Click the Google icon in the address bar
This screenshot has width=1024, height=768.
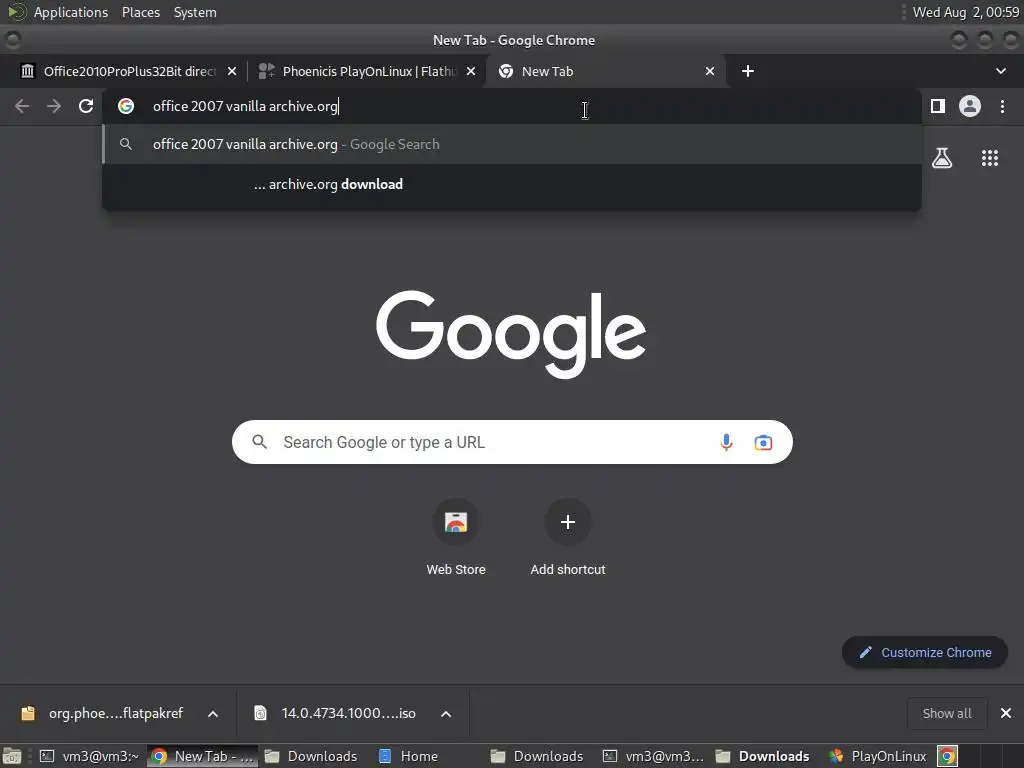(126, 106)
